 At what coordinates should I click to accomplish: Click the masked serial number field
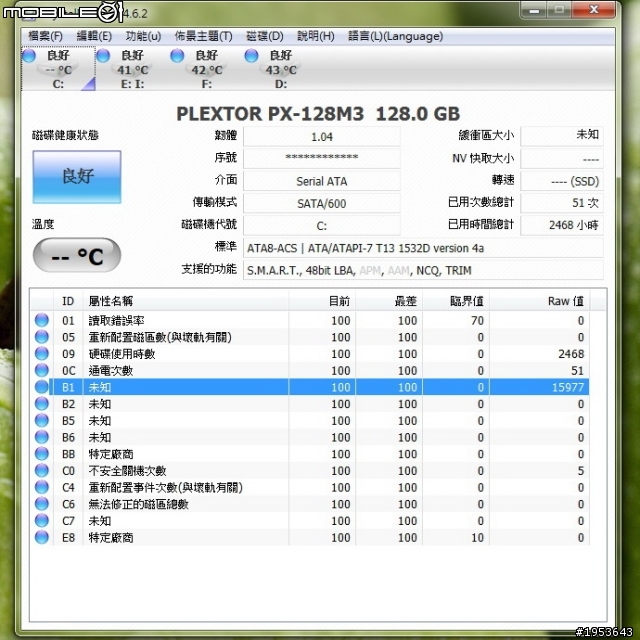[322, 158]
